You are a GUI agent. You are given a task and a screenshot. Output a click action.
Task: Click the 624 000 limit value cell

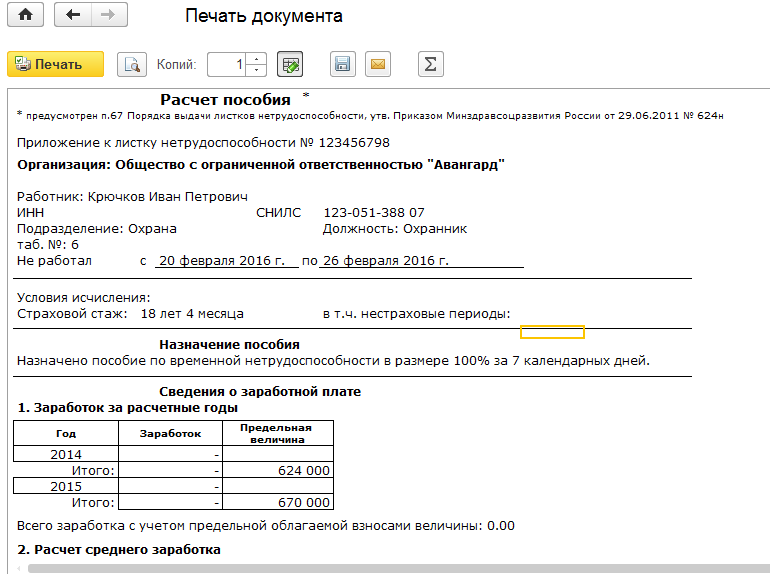[x=277, y=470]
